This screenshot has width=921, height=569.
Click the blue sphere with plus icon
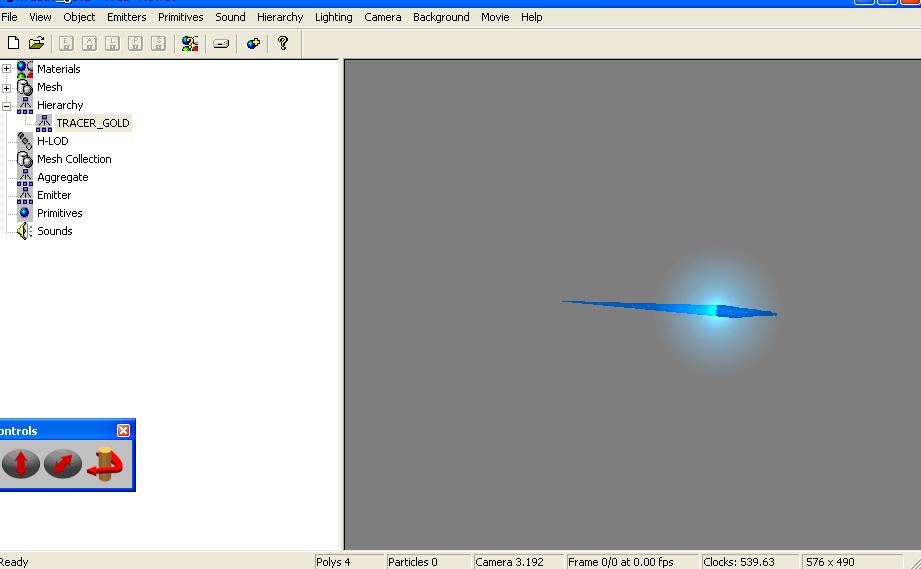coord(253,43)
